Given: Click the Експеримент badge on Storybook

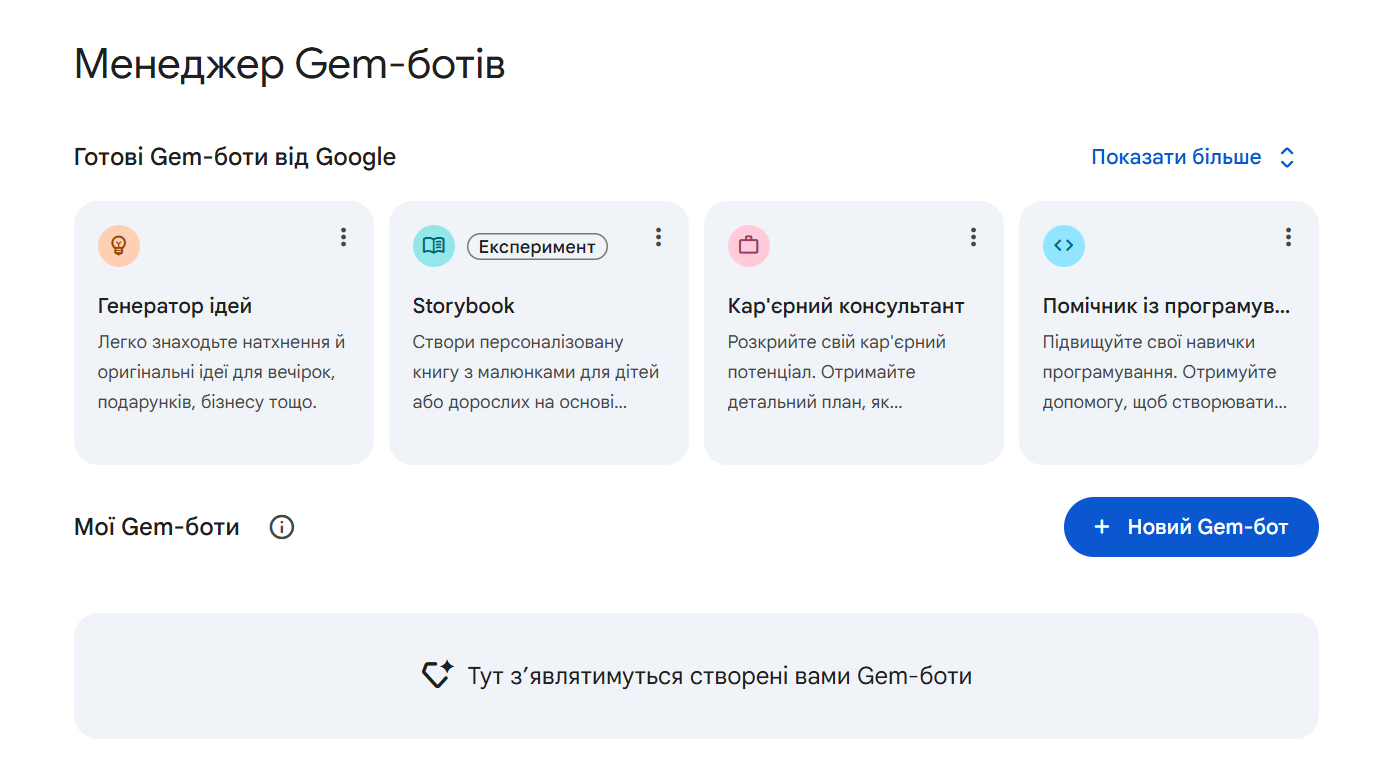Looking at the screenshot, I should click(x=537, y=247).
